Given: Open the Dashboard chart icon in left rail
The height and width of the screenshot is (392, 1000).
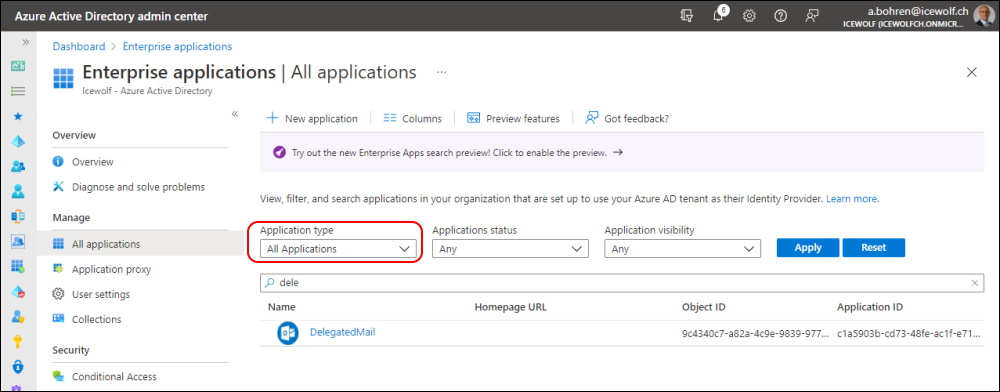Looking at the screenshot, I should coord(18,66).
